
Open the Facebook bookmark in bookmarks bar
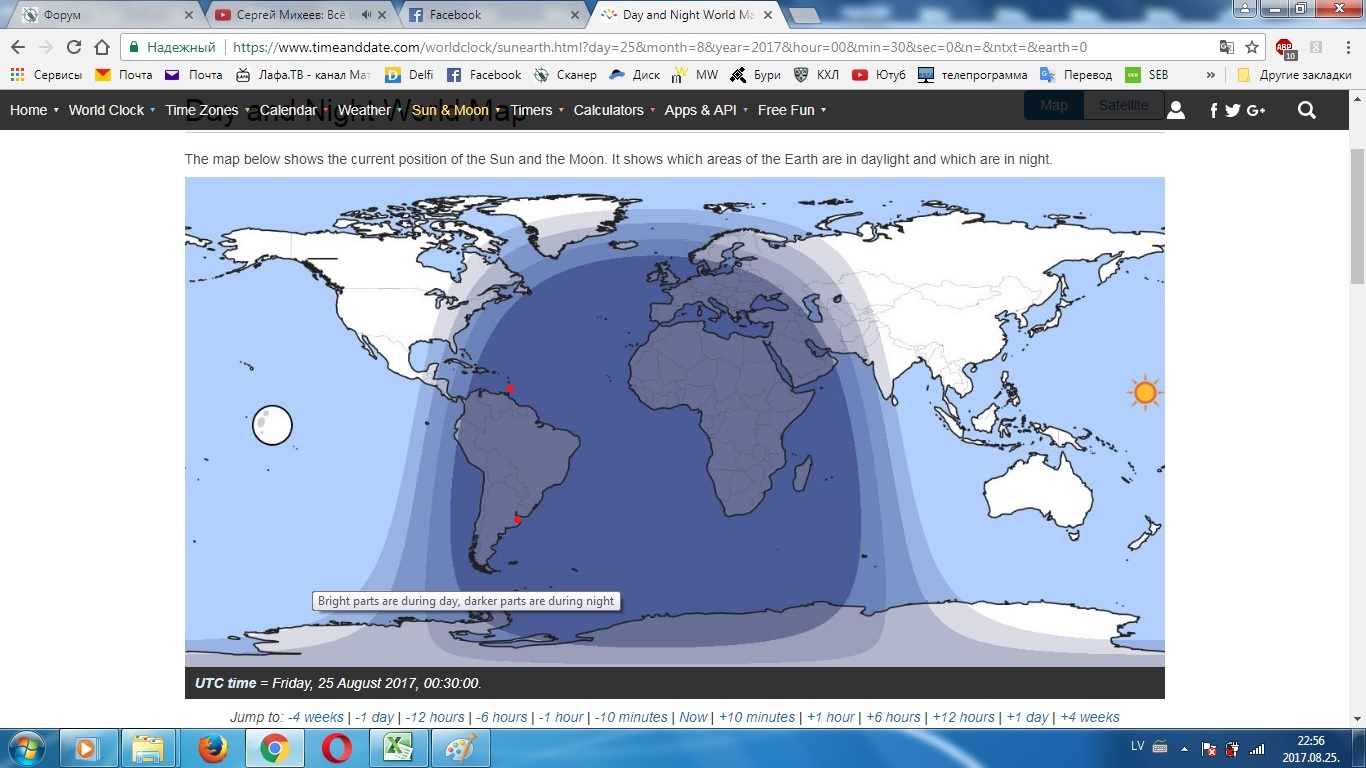click(484, 75)
